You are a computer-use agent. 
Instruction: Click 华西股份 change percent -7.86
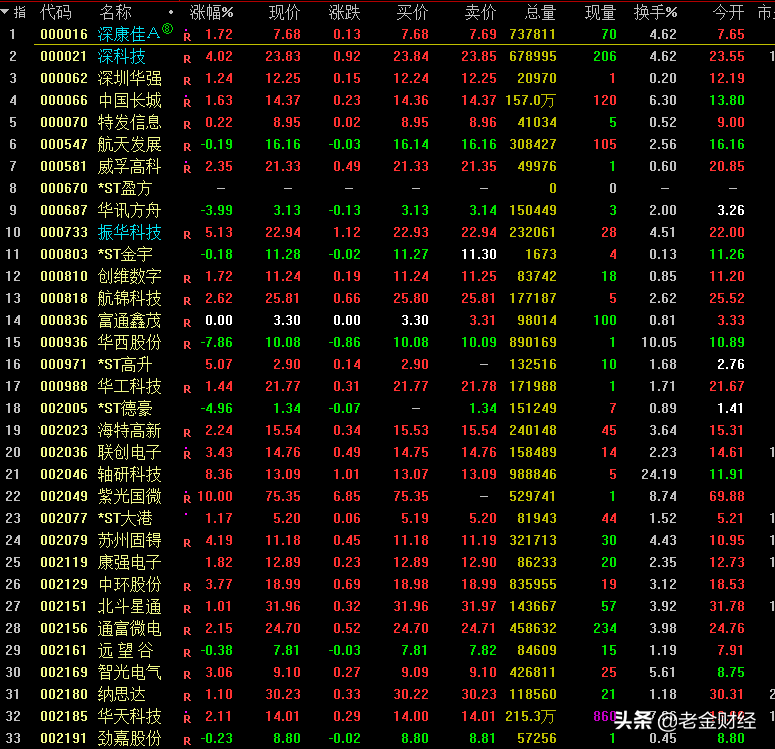(x=216, y=342)
